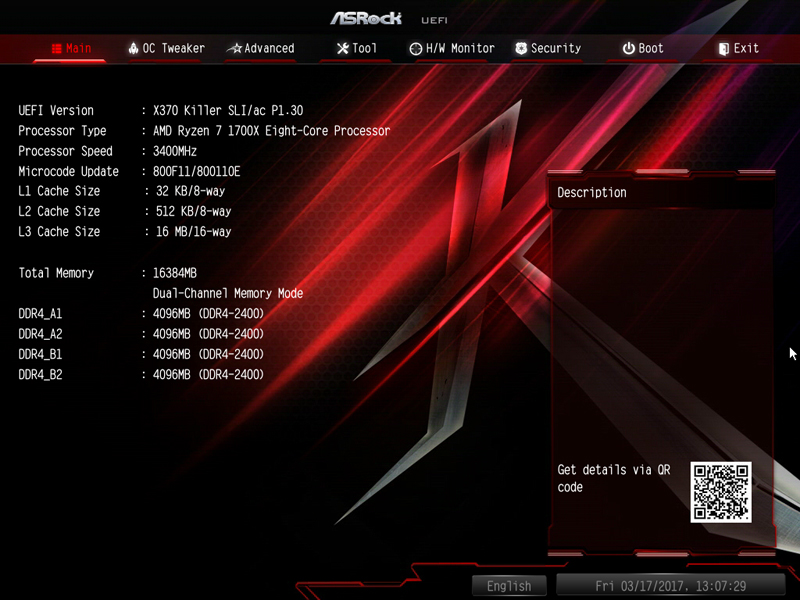Click the 800F11/800110E value
The width and height of the screenshot is (800, 600).
coord(196,171)
